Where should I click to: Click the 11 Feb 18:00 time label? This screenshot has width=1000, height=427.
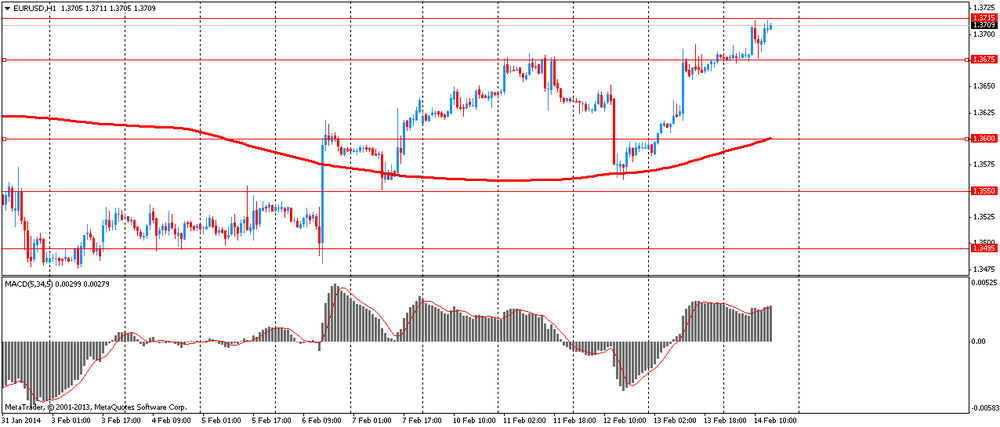coord(575,421)
